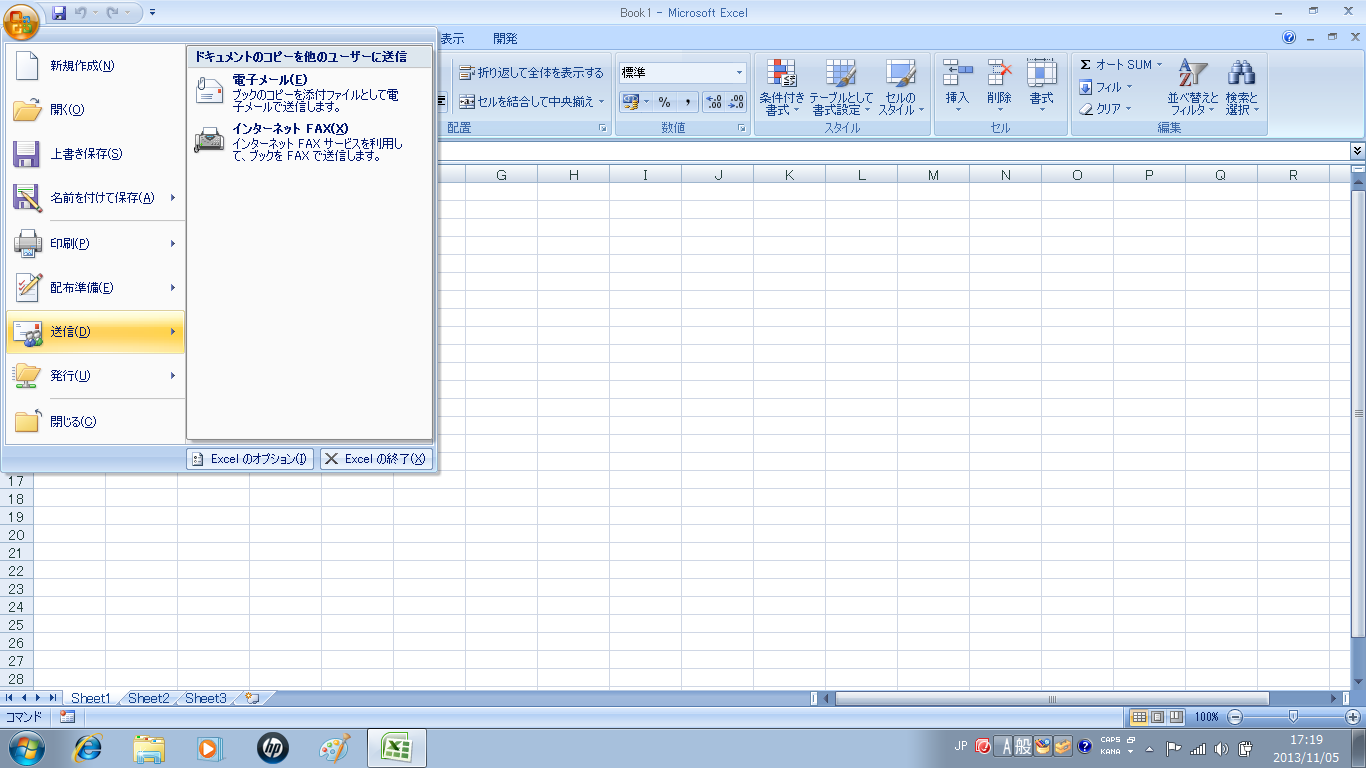The height and width of the screenshot is (768, 1366).
Task: Click the Excel のオプション button
Action: pyautogui.click(x=250, y=459)
